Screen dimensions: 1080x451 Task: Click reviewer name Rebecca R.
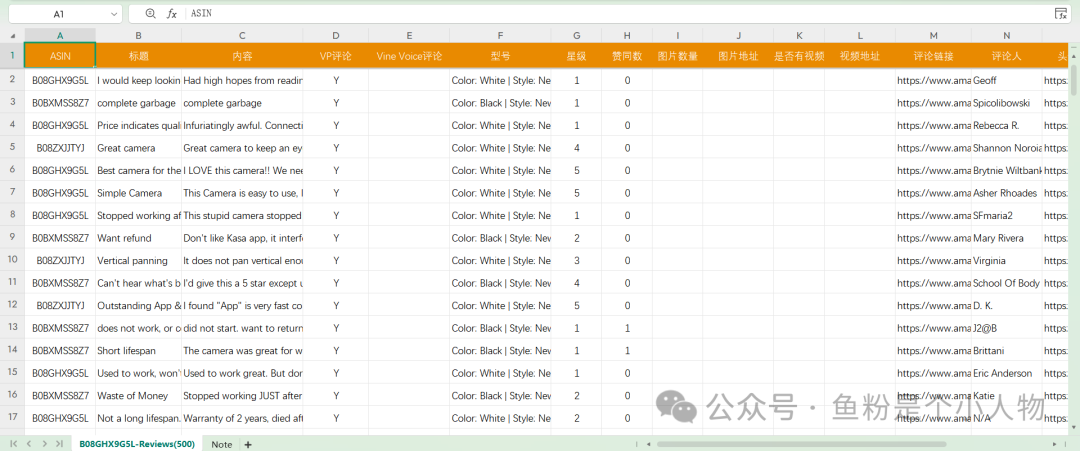[x=996, y=125]
